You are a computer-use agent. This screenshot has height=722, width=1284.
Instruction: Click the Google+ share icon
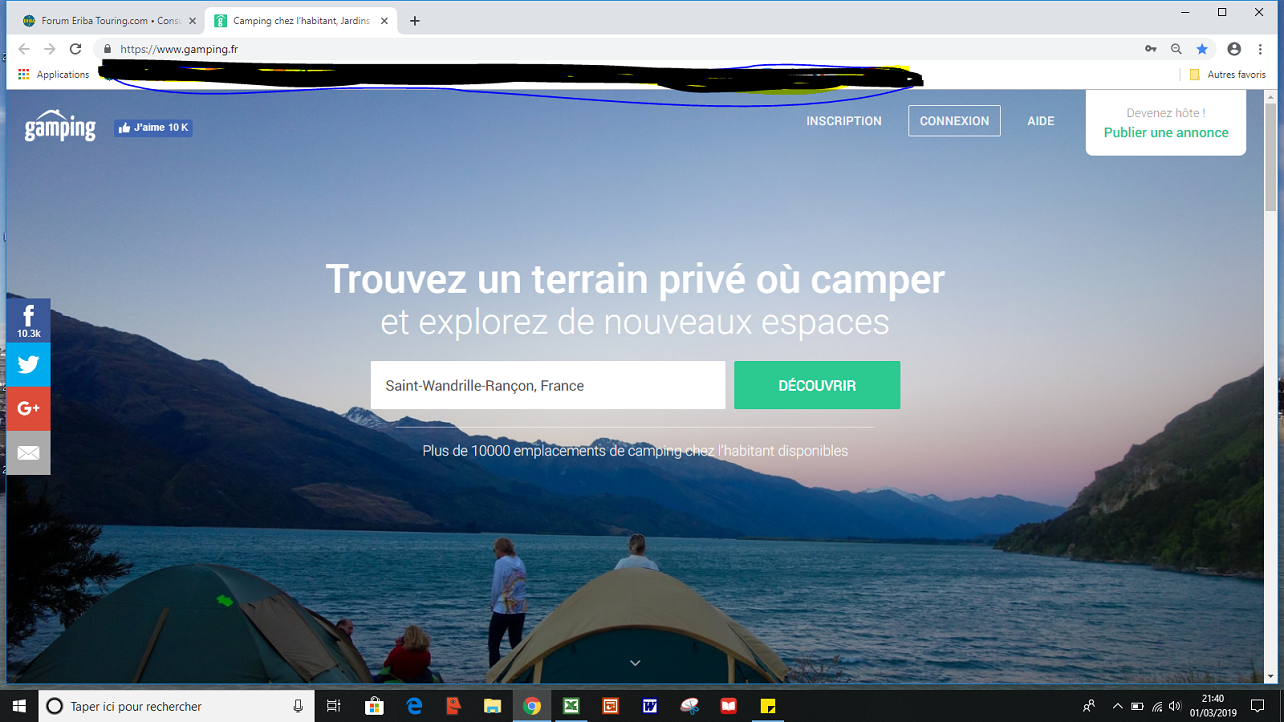(28, 408)
